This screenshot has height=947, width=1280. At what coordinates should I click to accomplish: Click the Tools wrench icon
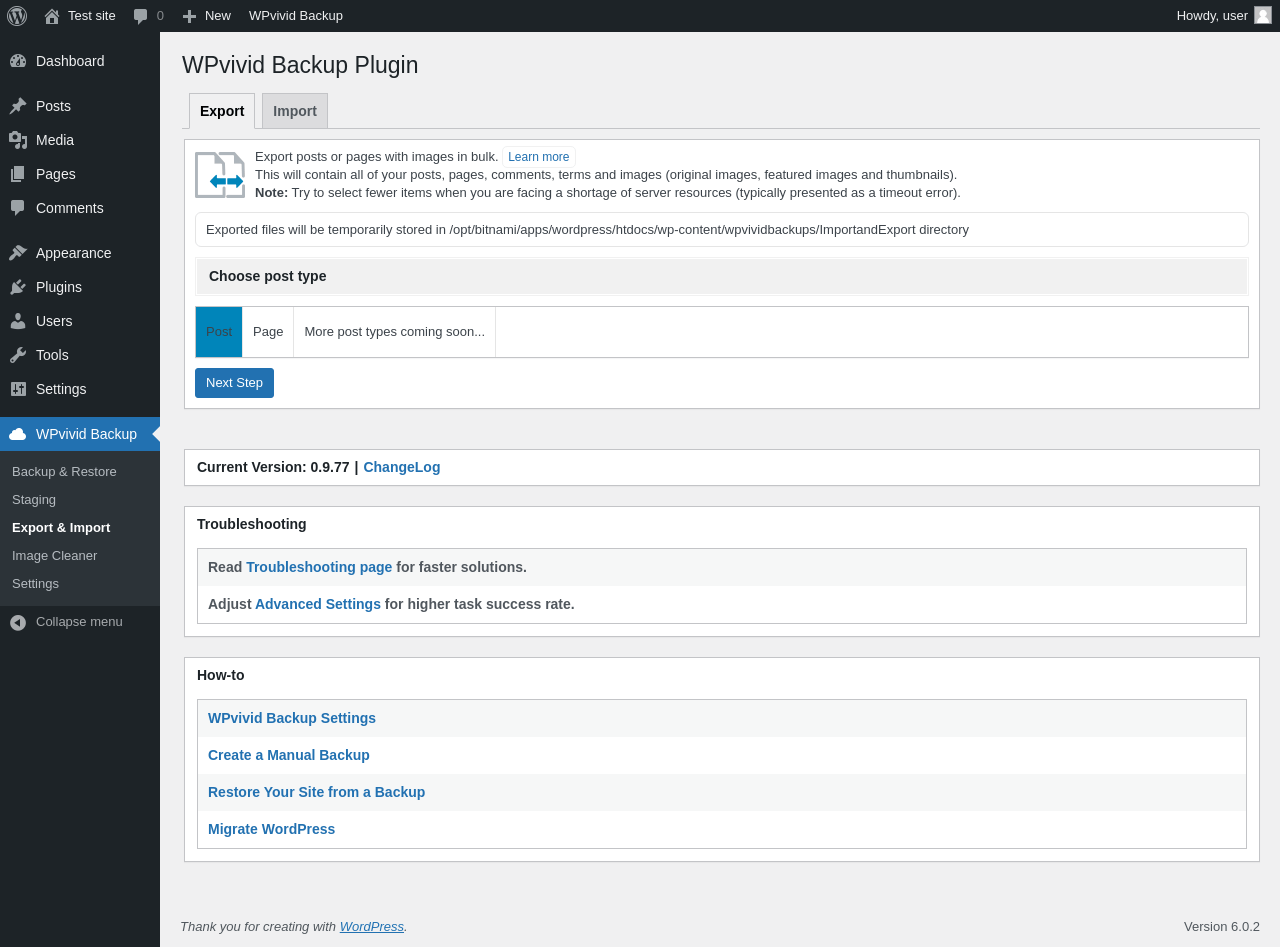(18, 355)
